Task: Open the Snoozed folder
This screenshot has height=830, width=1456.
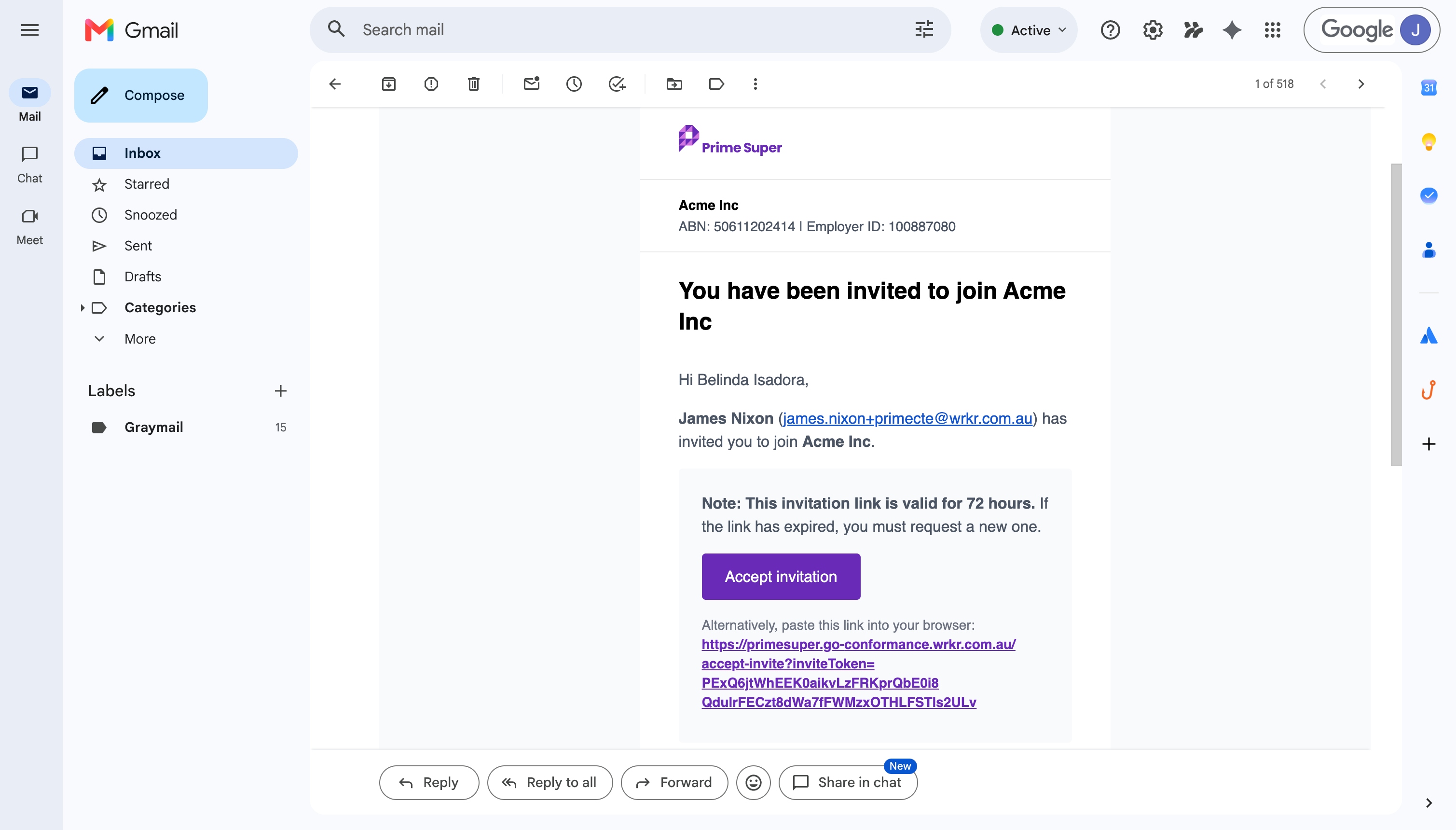Action: 186,215
